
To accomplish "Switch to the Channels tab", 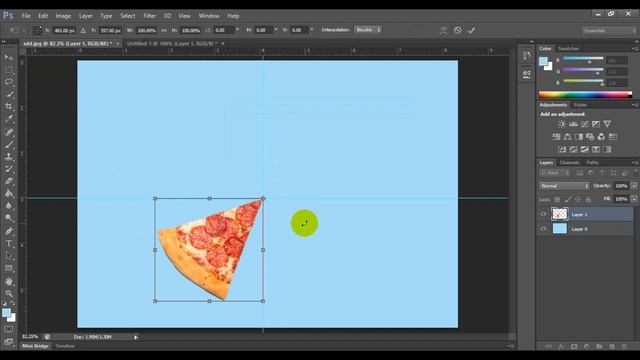I will (x=569, y=162).
